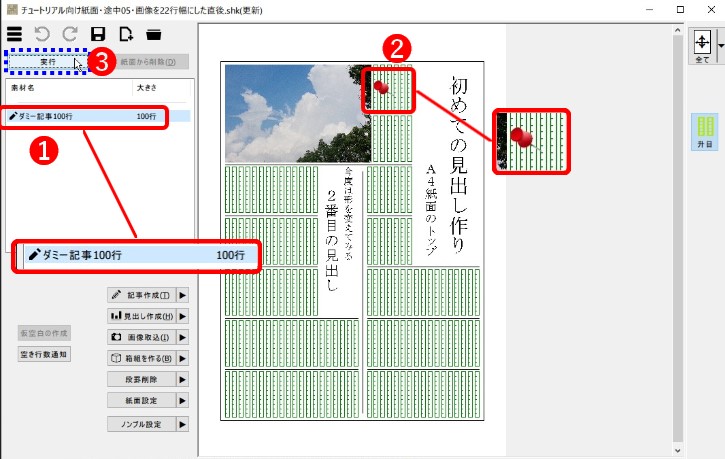The image size is (725, 459).
Task: Open the dropdown beside the 全て view button
Action: (720, 46)
